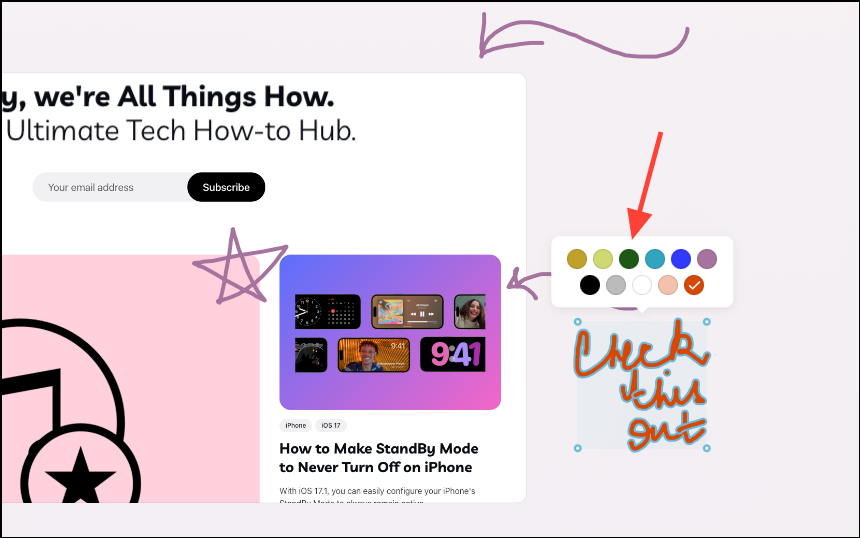Pick the gray color swatch
860x538 pixels.
pyautogui.click(x=616, y=285)
